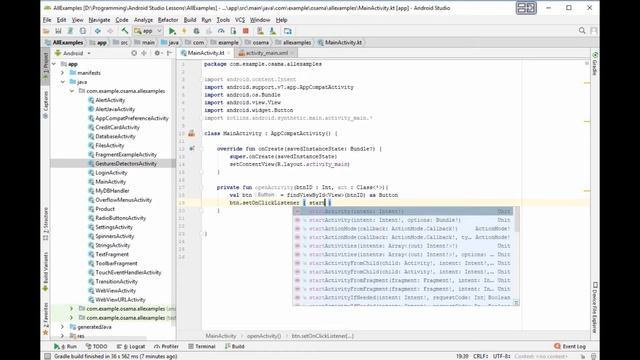Click the Open folder toolbar icon

(x=46, y=31)
